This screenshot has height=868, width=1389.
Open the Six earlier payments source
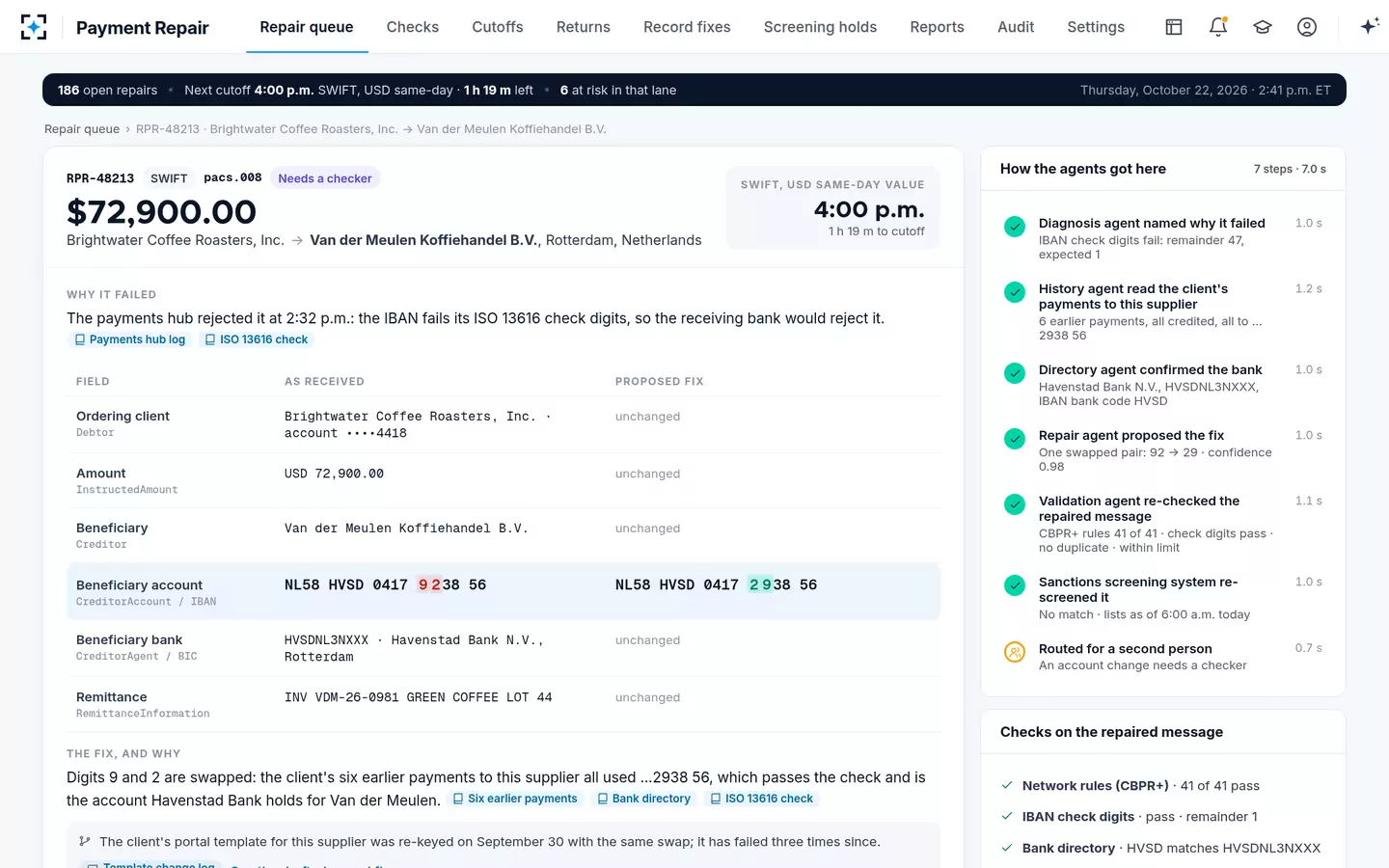tap(515, 799)
